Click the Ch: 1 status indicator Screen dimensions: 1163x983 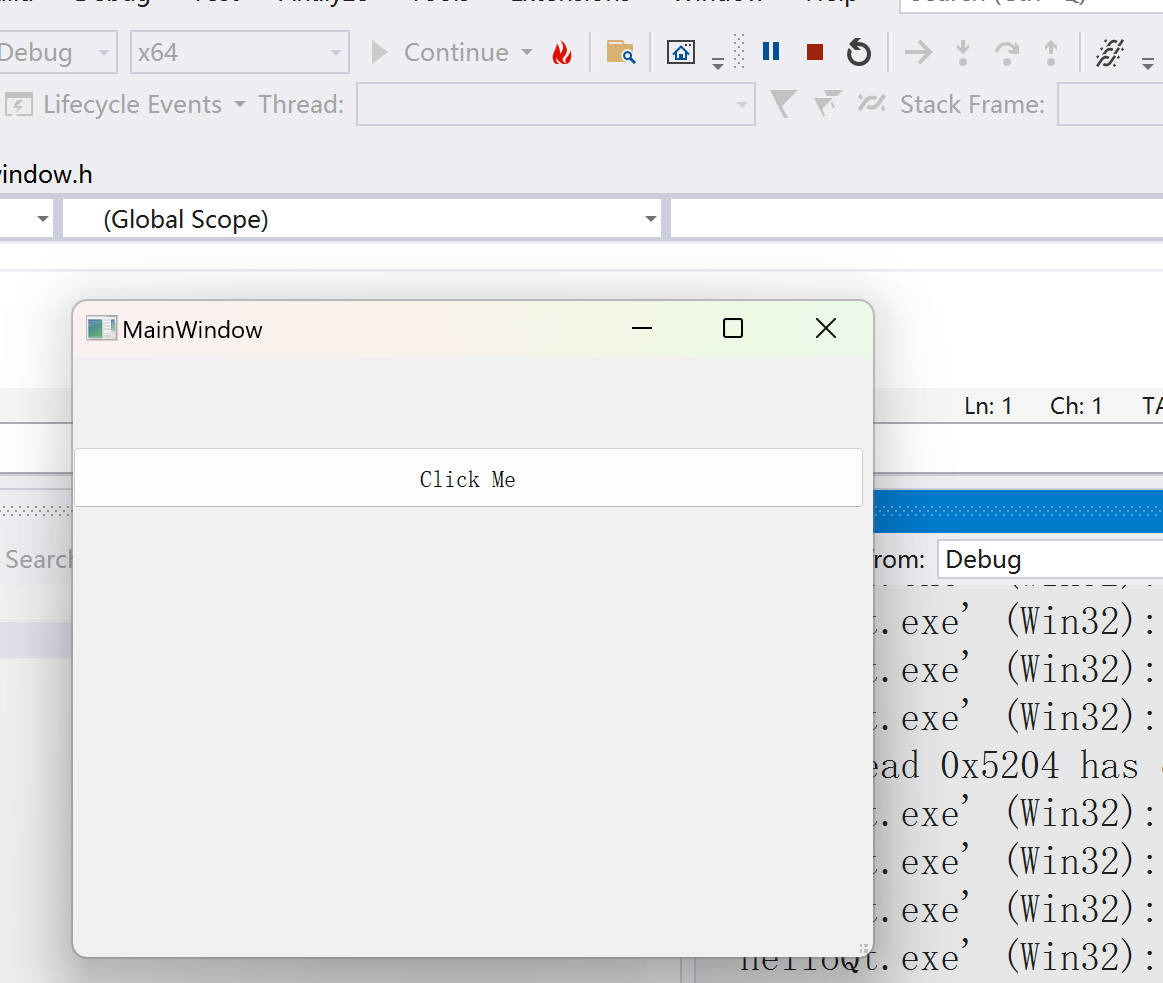pos(1075,406)
